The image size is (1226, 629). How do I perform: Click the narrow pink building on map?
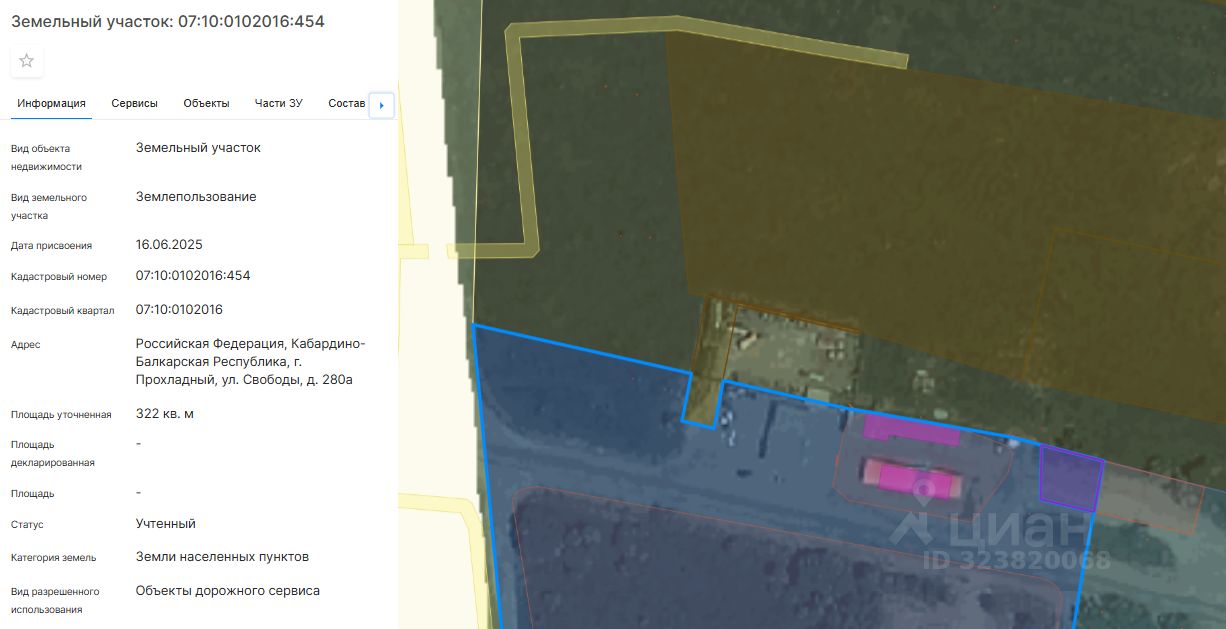pos(912,431)
